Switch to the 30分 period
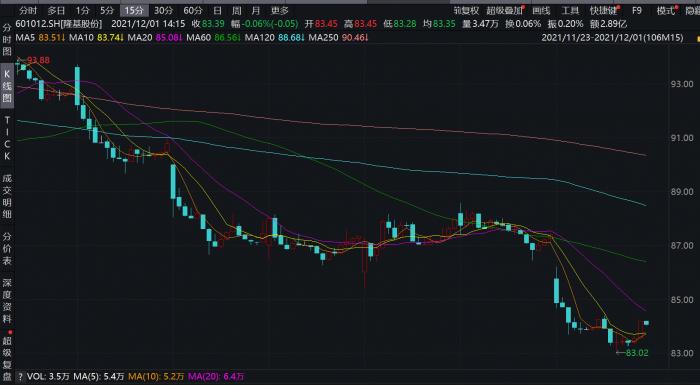The width and height of the screenshot is (700, 385). point(163,11)
